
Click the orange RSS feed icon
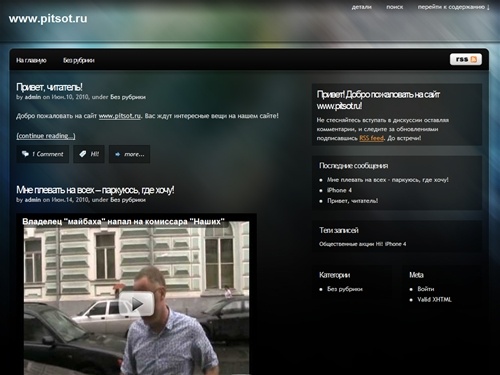pyautogui.click(x=474, y=59)
